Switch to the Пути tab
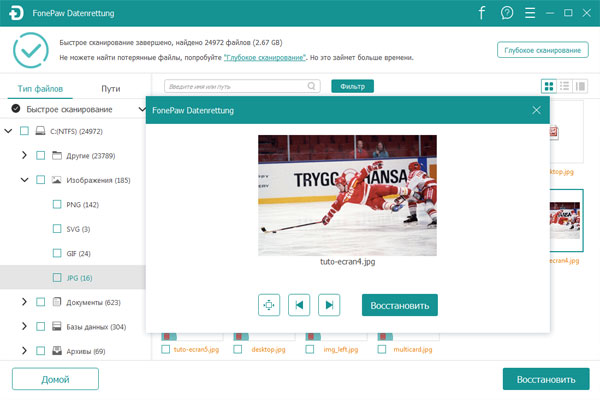Image resolution: width=600 pixels, height=400 pixels. (110, 87)
